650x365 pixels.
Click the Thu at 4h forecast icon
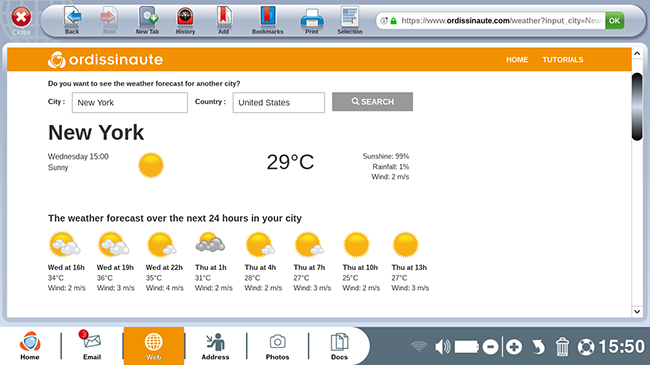coord(260,244)
